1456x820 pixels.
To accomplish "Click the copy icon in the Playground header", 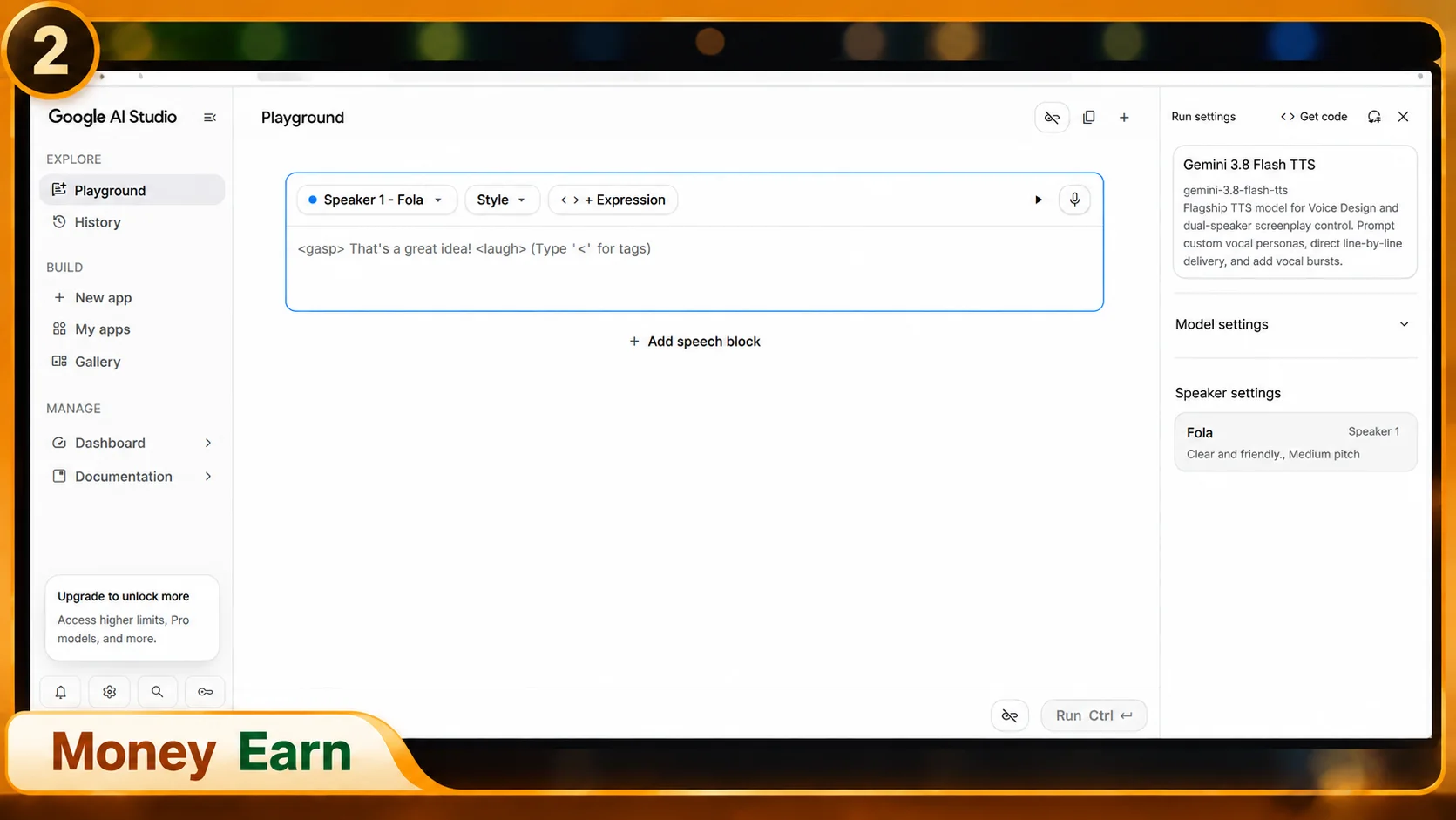I will [1089, 118].
